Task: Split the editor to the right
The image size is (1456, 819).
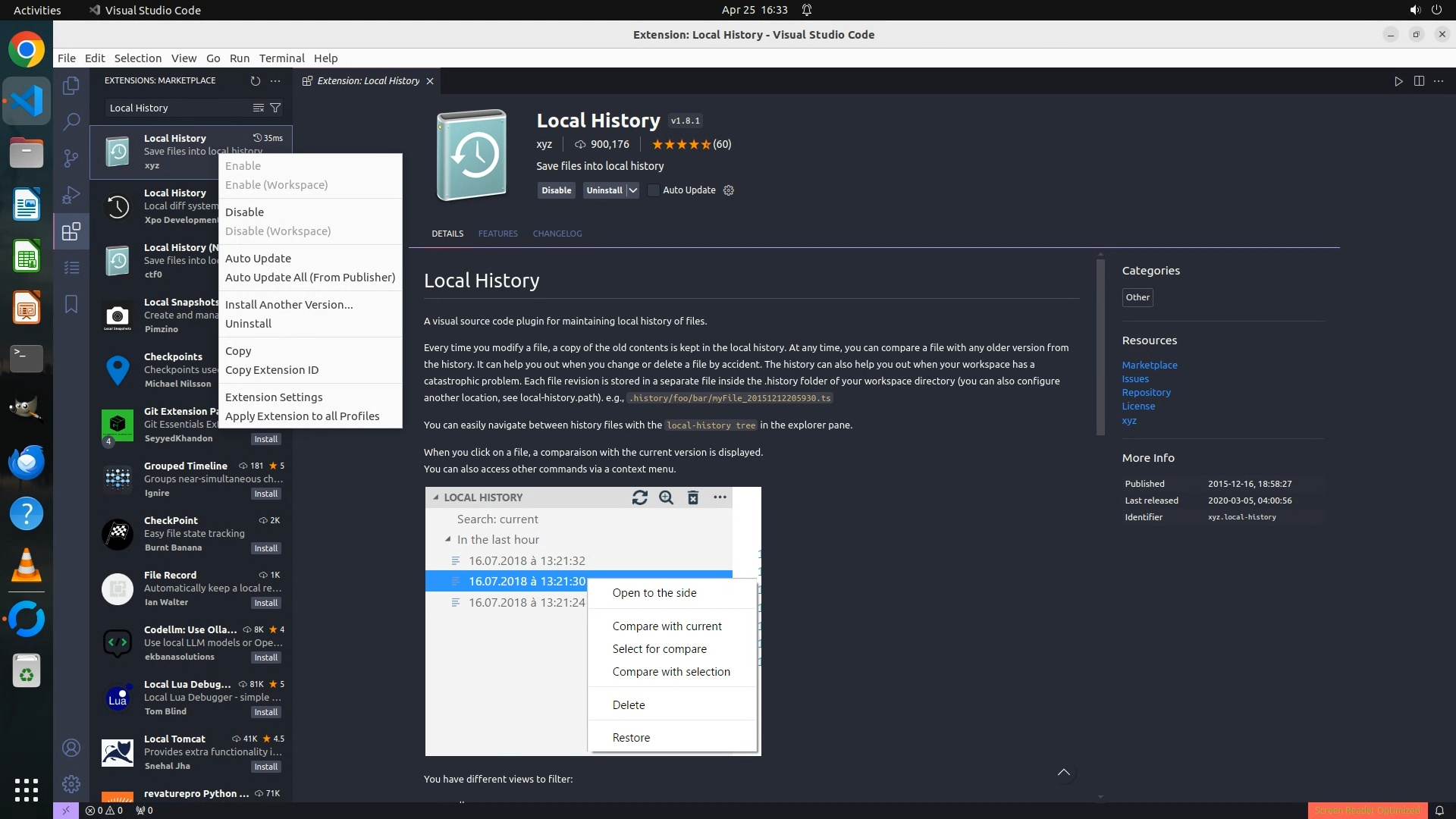Action: [x=1419, y=81]
